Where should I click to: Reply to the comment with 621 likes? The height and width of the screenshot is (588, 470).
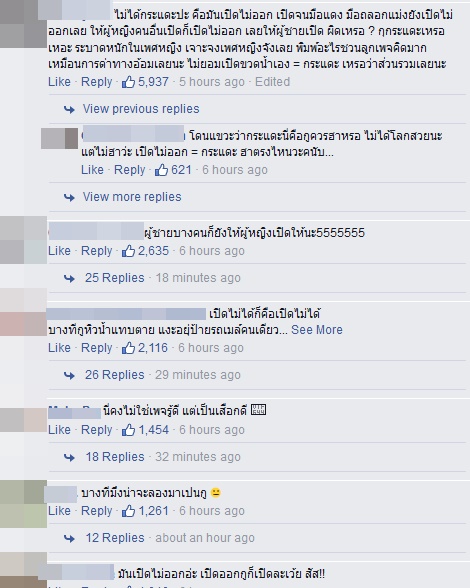pyautogui.click(x=129, y=170)
